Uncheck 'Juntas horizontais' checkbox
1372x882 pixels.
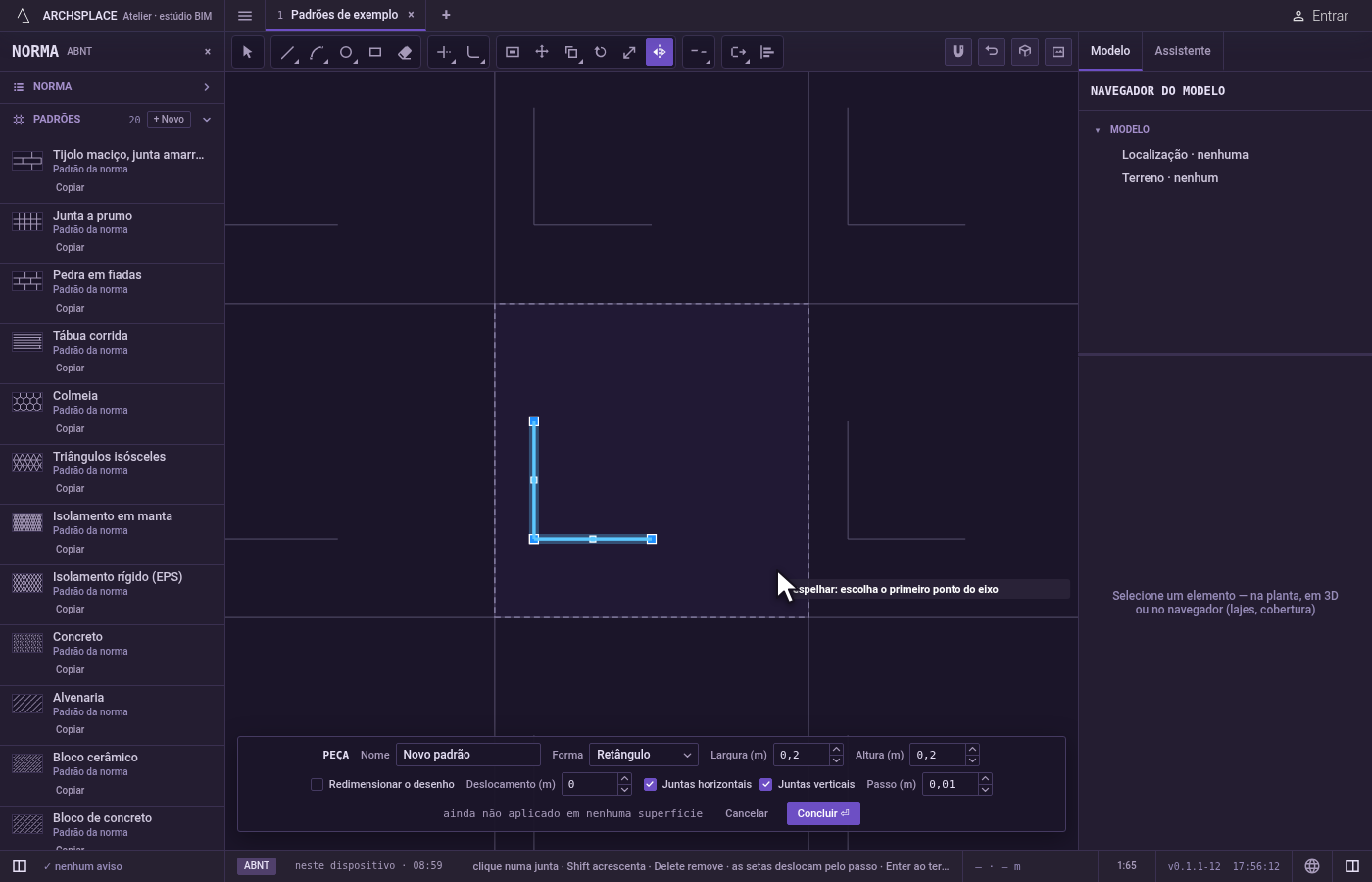[x=650, y=784]
